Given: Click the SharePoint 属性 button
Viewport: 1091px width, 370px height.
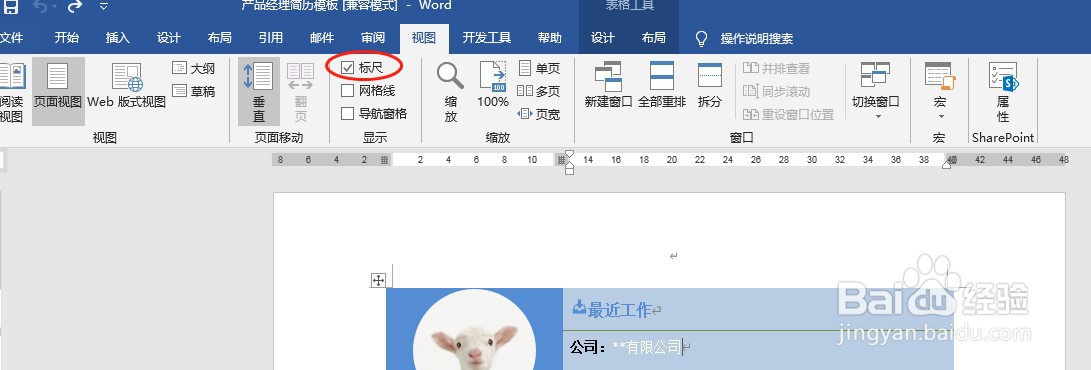Looking at the screenshot, I should click(1003, 92).
